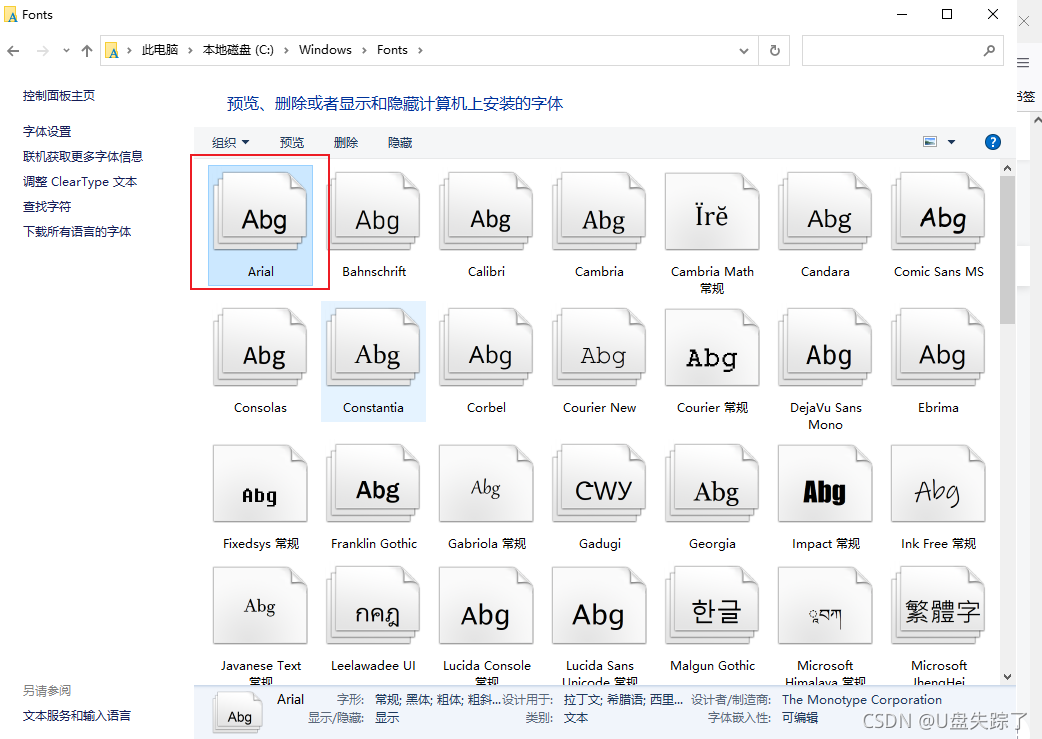This screenshot has height=739, width=1042.
Task: Open 联机获取更多字体信息 link
Action: [82, 156]
